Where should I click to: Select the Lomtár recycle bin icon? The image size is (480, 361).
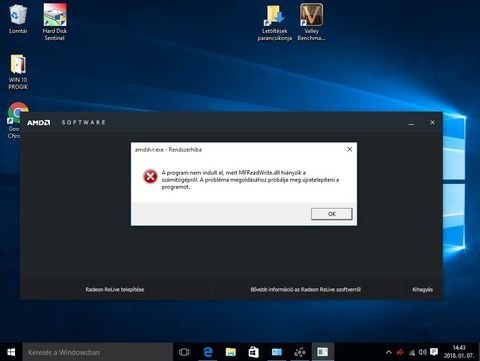18,19
